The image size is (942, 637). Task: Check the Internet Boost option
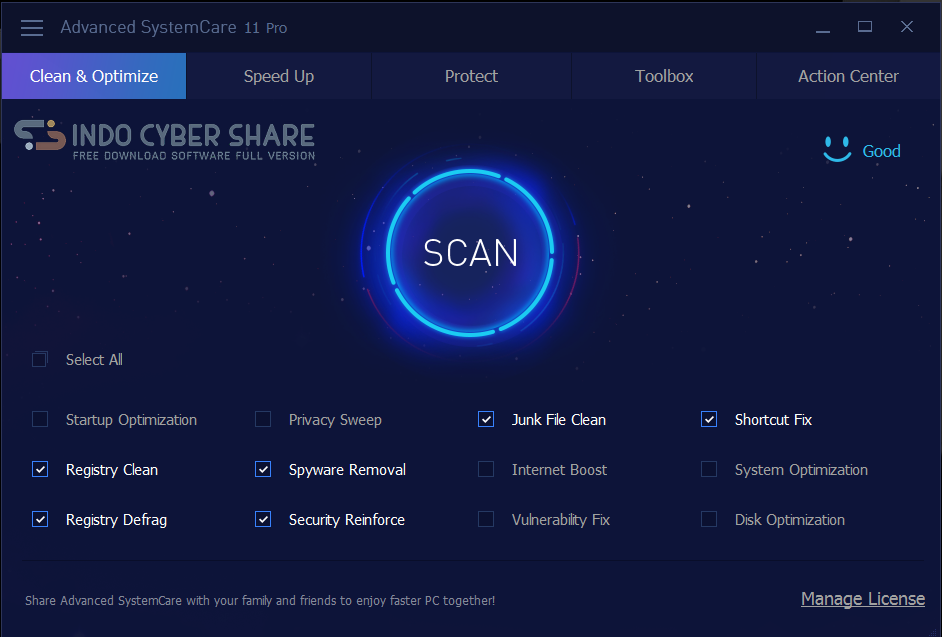[485, 469]
